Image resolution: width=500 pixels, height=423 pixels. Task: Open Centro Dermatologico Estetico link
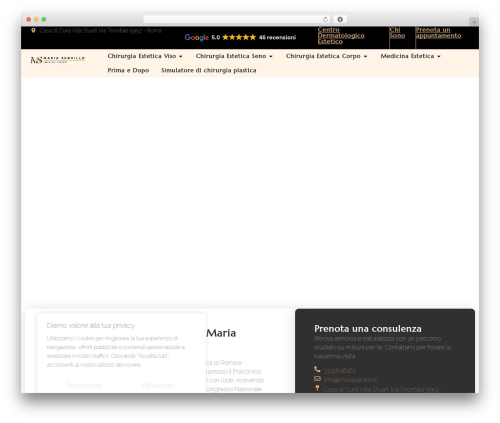click(341, 36)
